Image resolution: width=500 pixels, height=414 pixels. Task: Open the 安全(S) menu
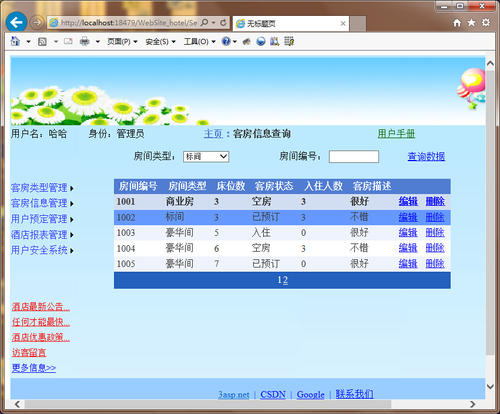160,42
